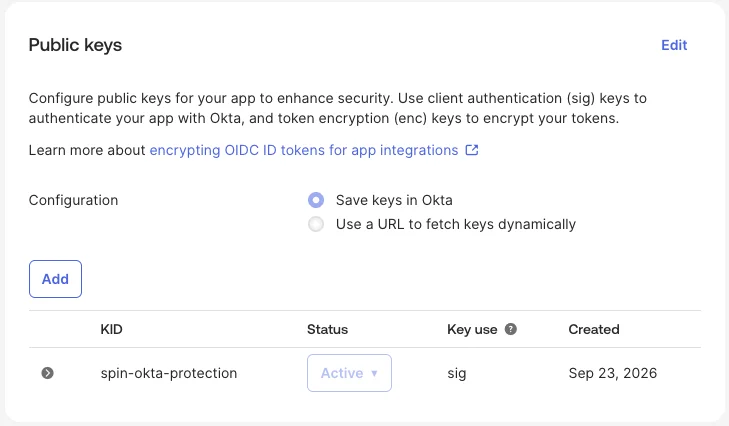Click the Add key button
Image resolution: width=729 pixels, height=426 pixels.
55,279
